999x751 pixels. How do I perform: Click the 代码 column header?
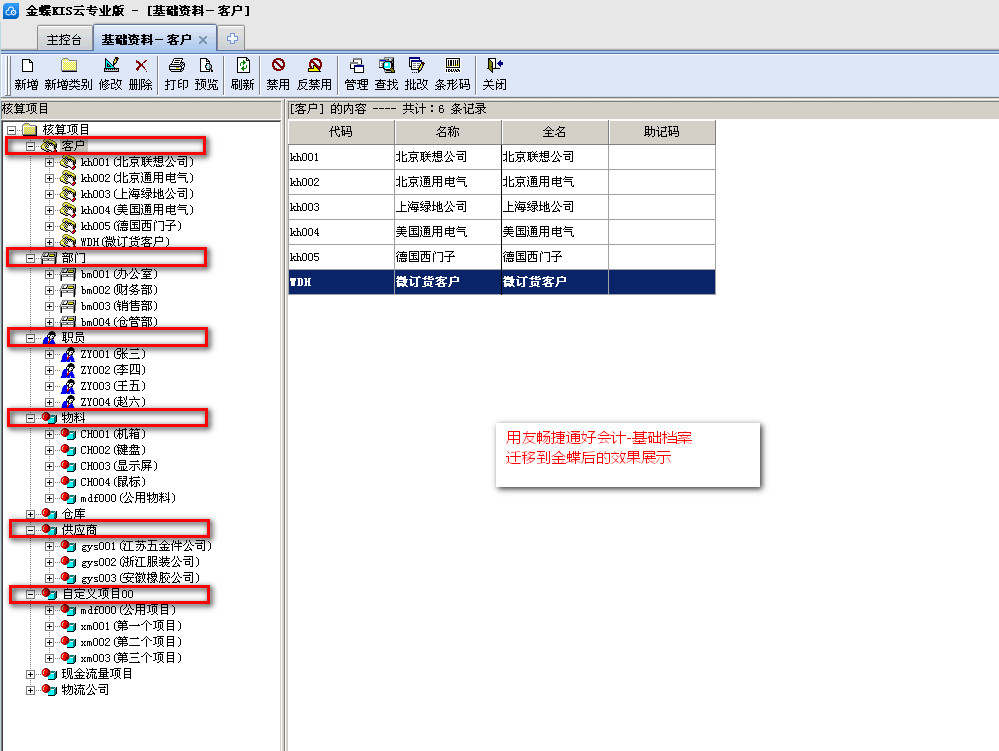[341, 132]
